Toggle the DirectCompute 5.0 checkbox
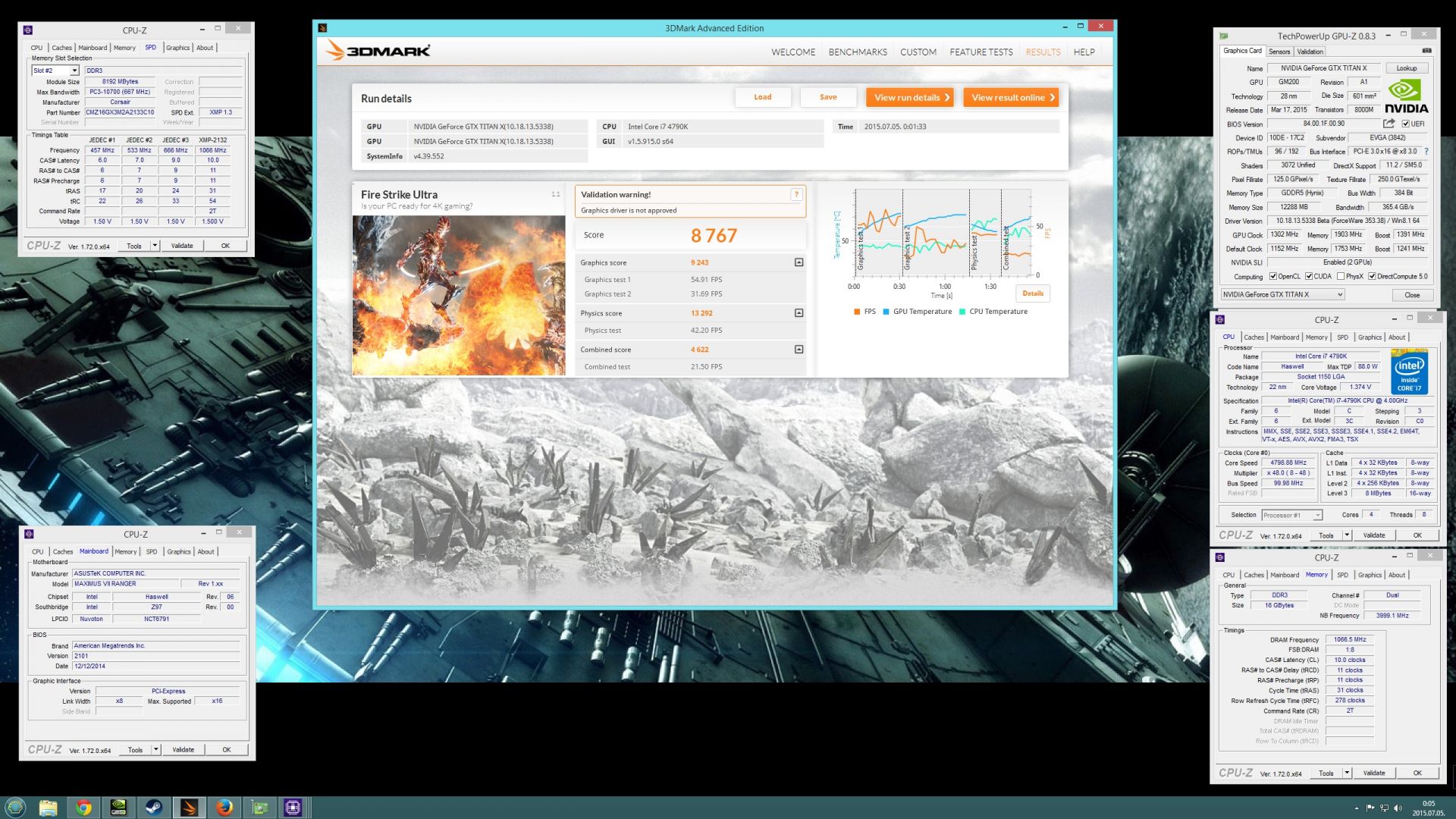This screenshot has width=1456, height=819. 1372,276
